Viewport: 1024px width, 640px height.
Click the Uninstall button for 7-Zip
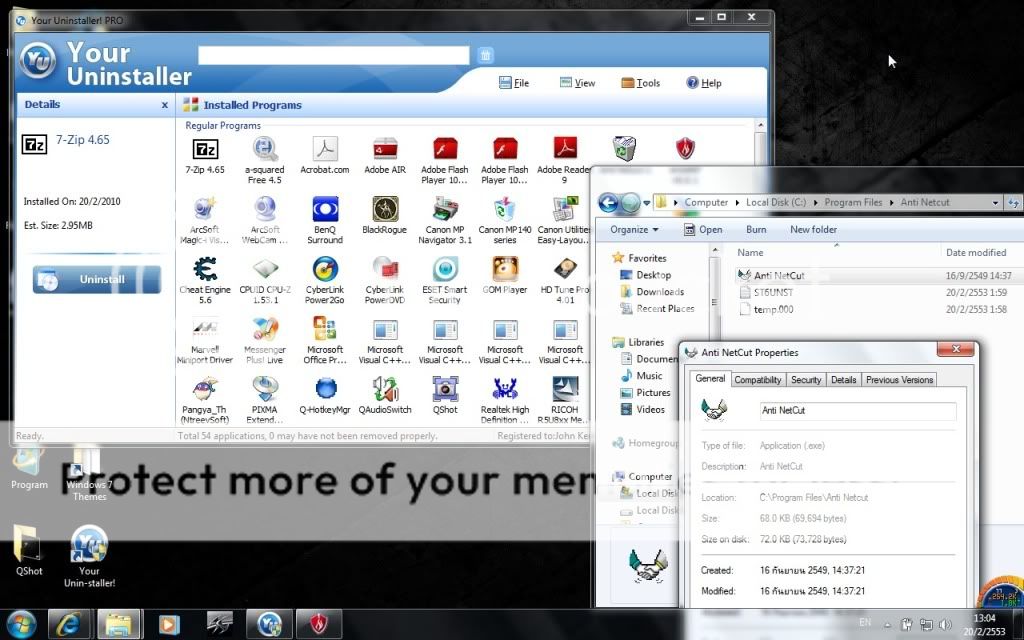pos(97,280)
